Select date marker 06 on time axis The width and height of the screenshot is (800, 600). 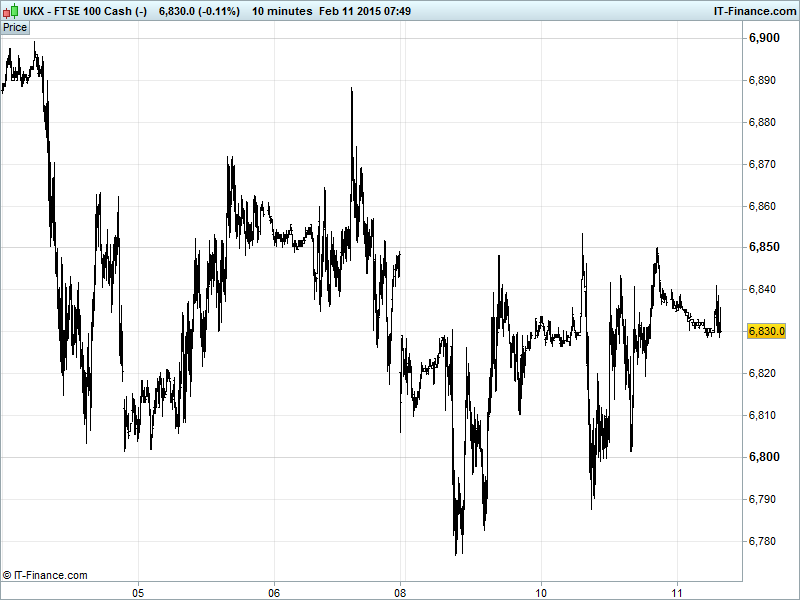[x=273, y=590]
